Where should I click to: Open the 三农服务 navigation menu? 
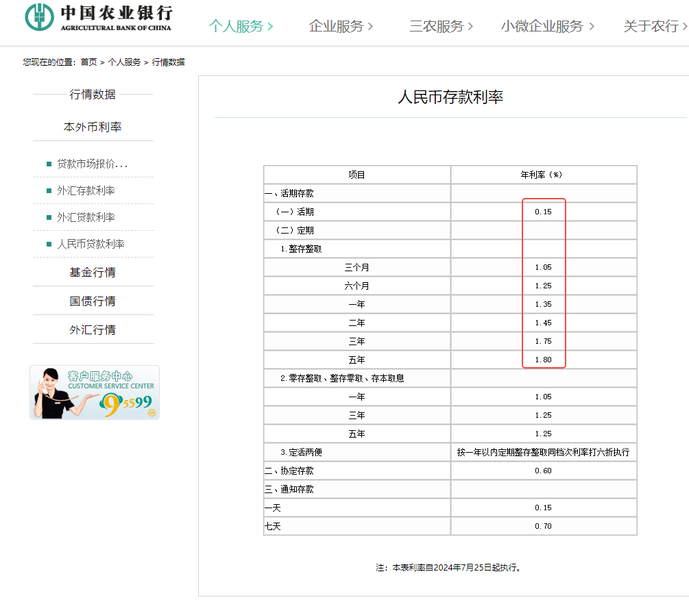[x=442, y=26]
